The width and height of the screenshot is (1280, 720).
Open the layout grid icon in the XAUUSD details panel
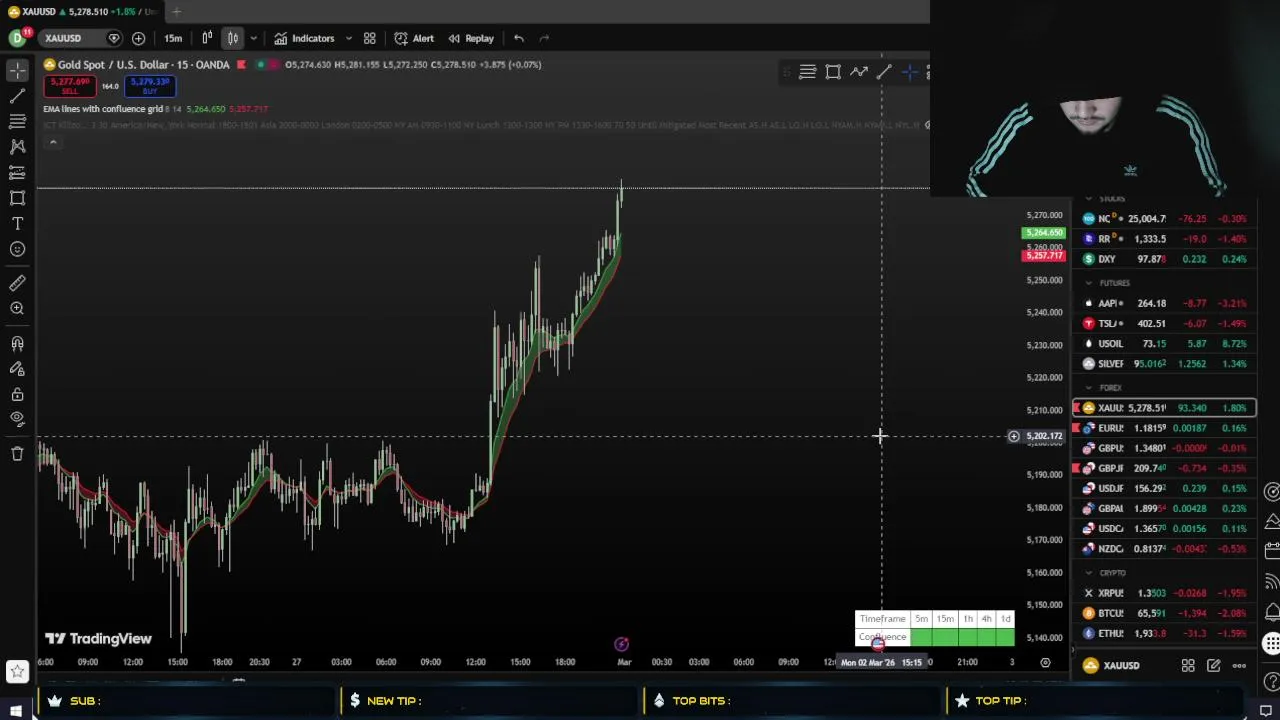coord(1188,665)
